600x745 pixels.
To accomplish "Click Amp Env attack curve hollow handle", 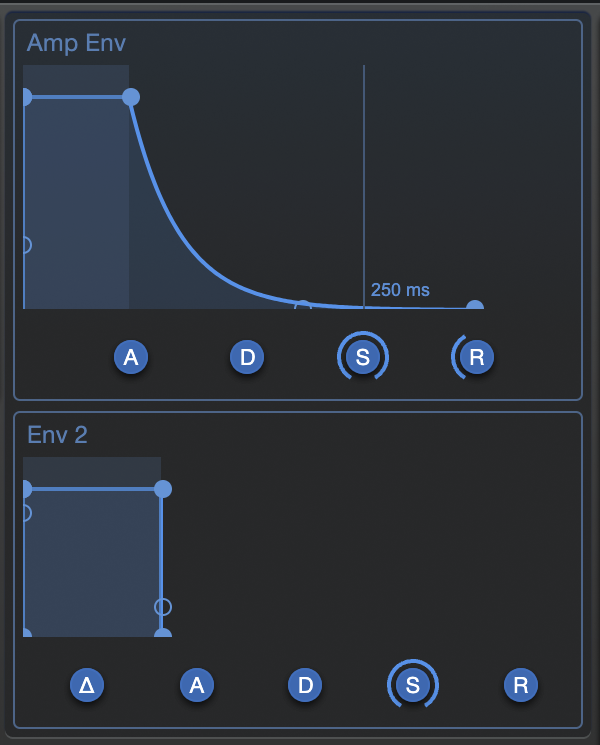I will pos(27,245).
